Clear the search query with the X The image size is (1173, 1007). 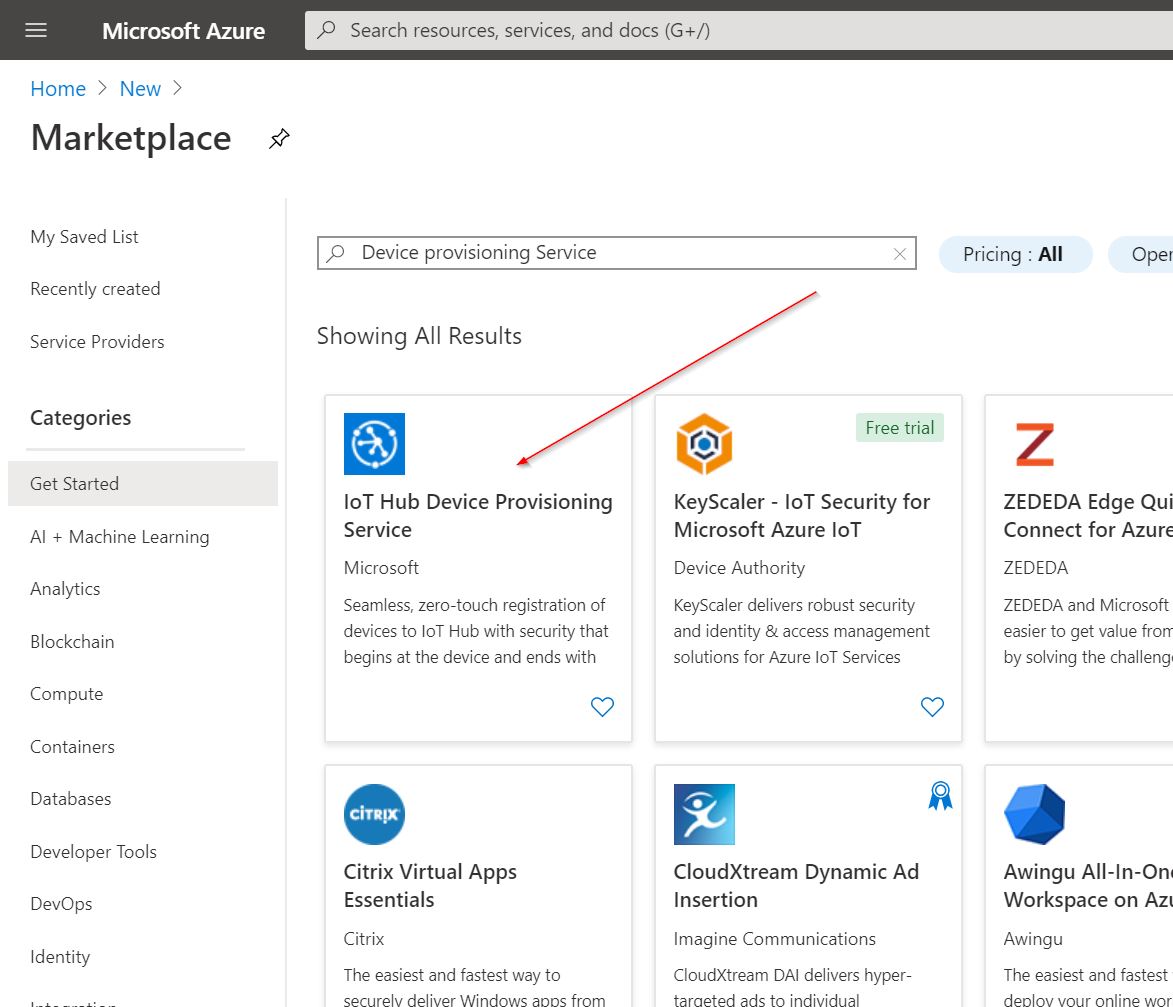coord(899,253)
